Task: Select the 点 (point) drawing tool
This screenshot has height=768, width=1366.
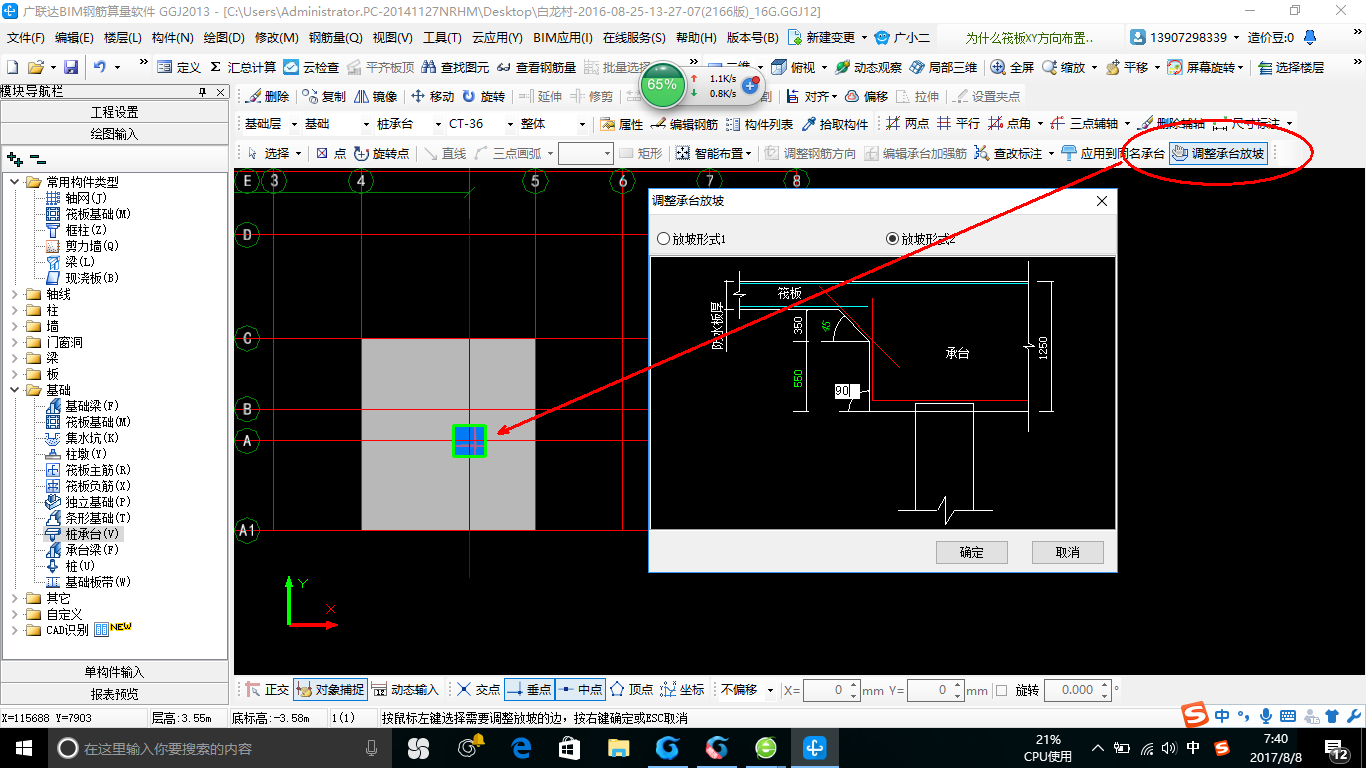Action: [331, 153]
